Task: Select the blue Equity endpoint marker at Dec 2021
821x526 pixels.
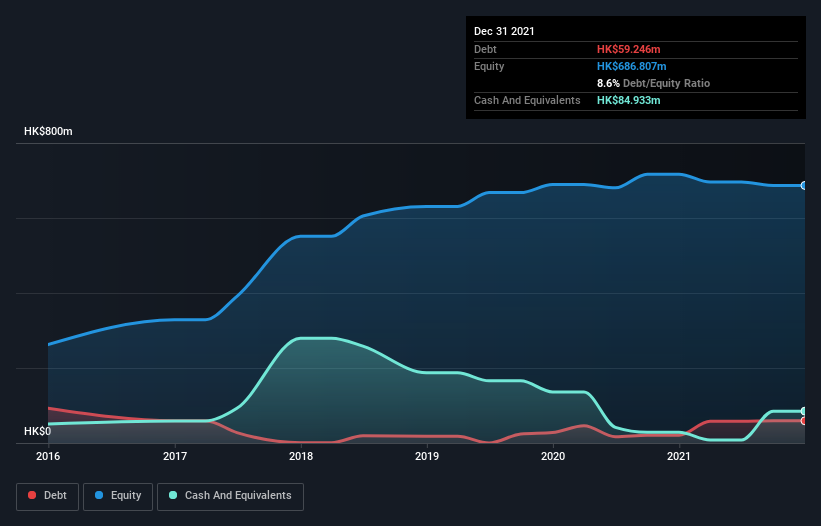Action: pos(803,185)
